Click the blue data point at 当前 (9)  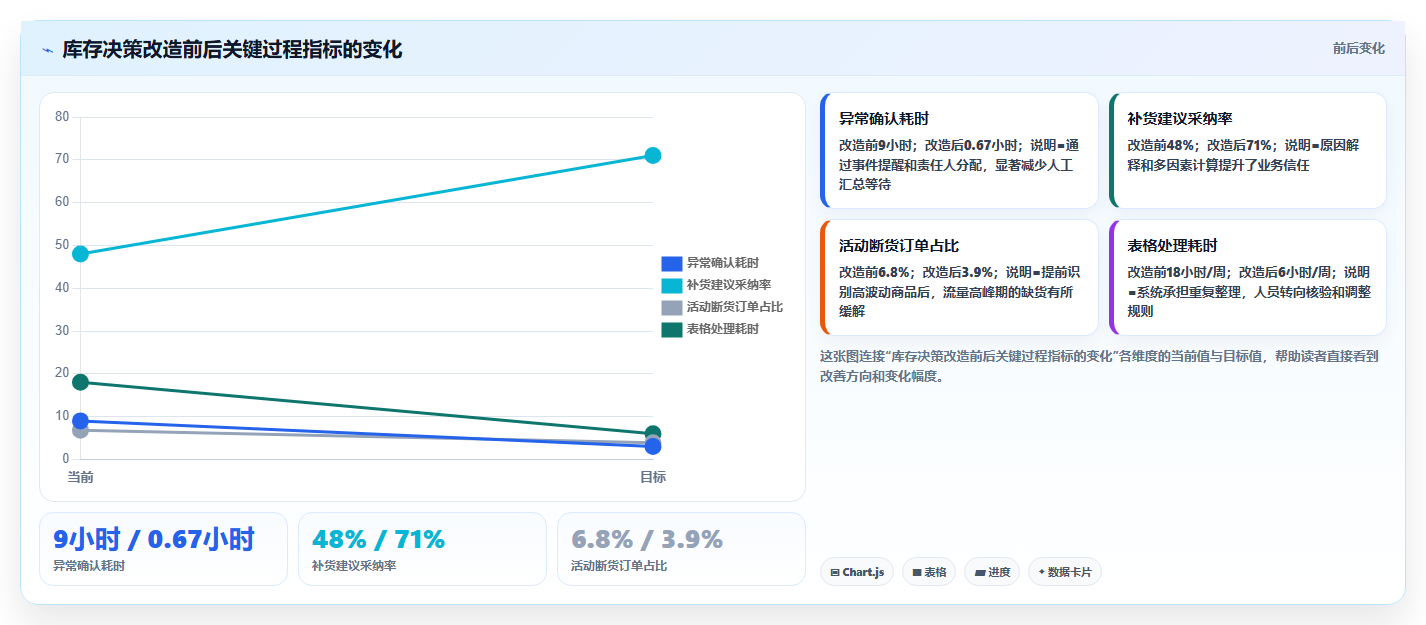tap(81, 421)
